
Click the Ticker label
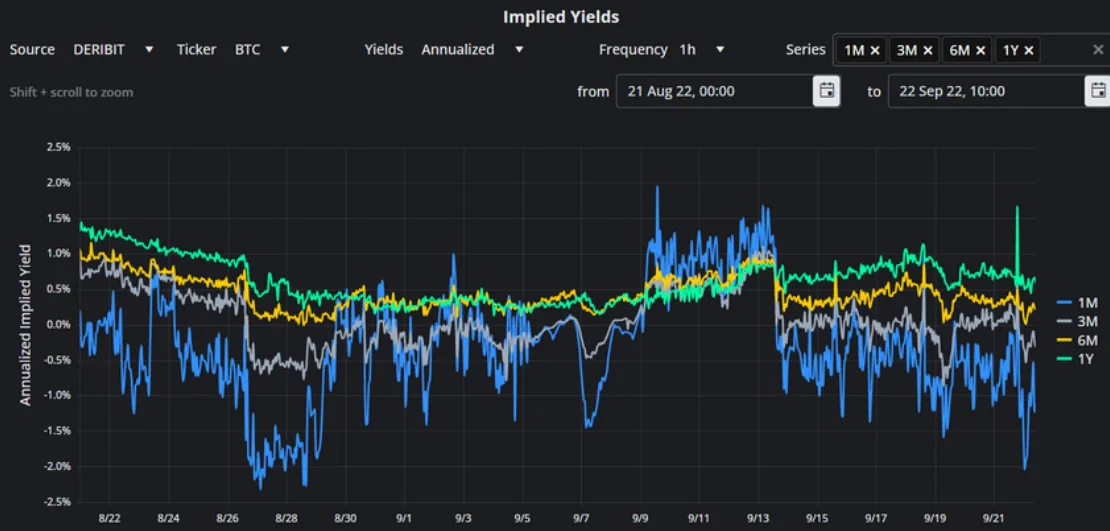197,50
